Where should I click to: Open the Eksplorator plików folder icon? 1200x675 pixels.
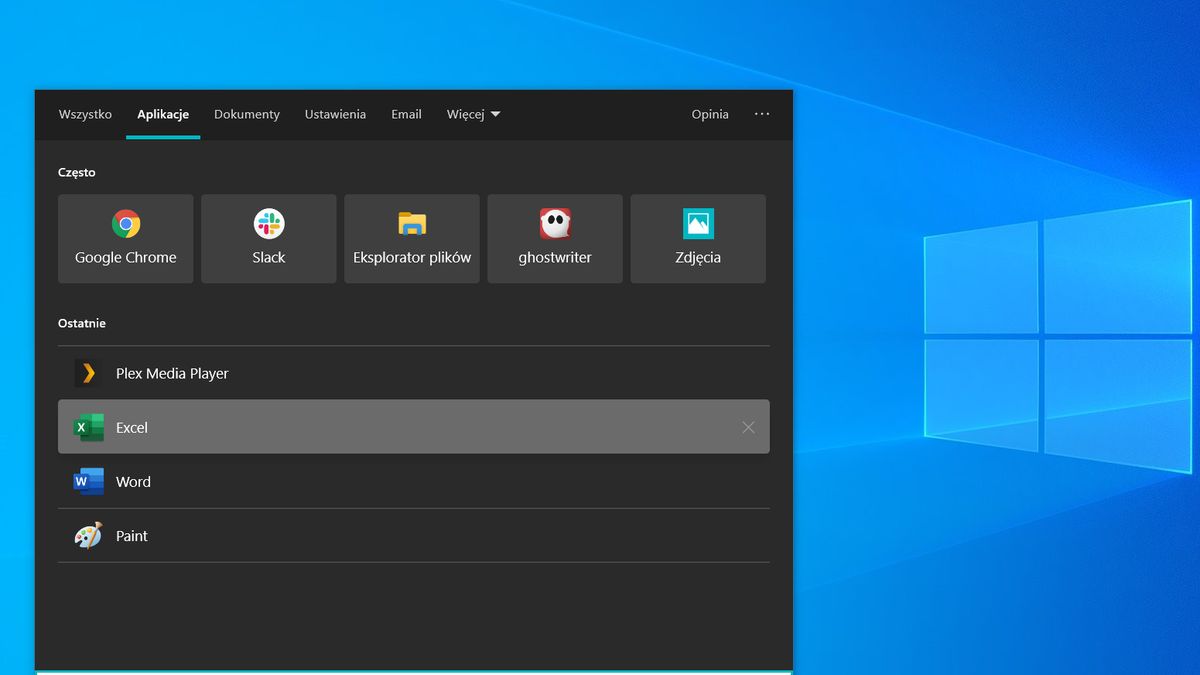pos(412,224)
